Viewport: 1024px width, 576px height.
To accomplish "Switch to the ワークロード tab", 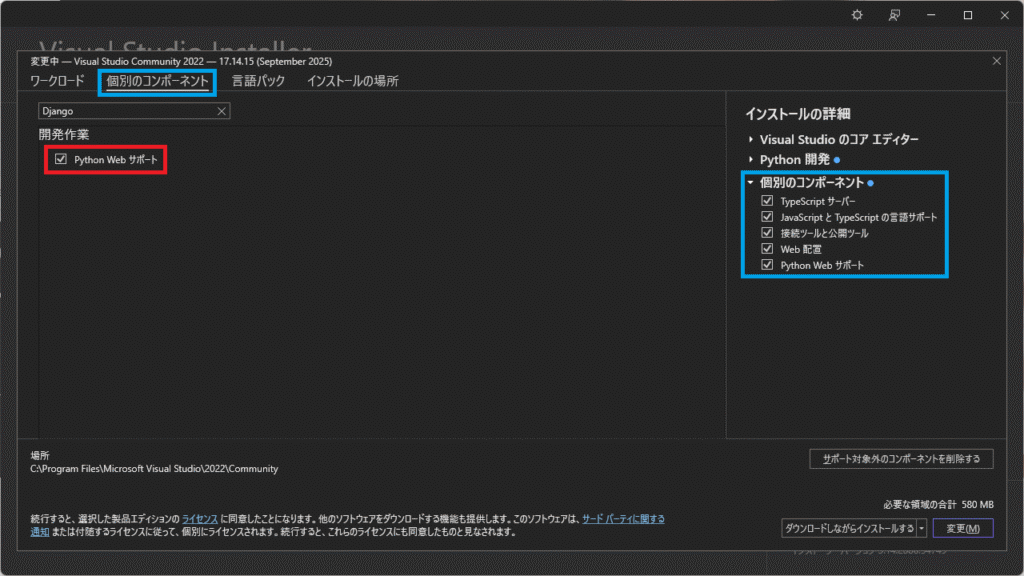I will [x=58, y=81].
